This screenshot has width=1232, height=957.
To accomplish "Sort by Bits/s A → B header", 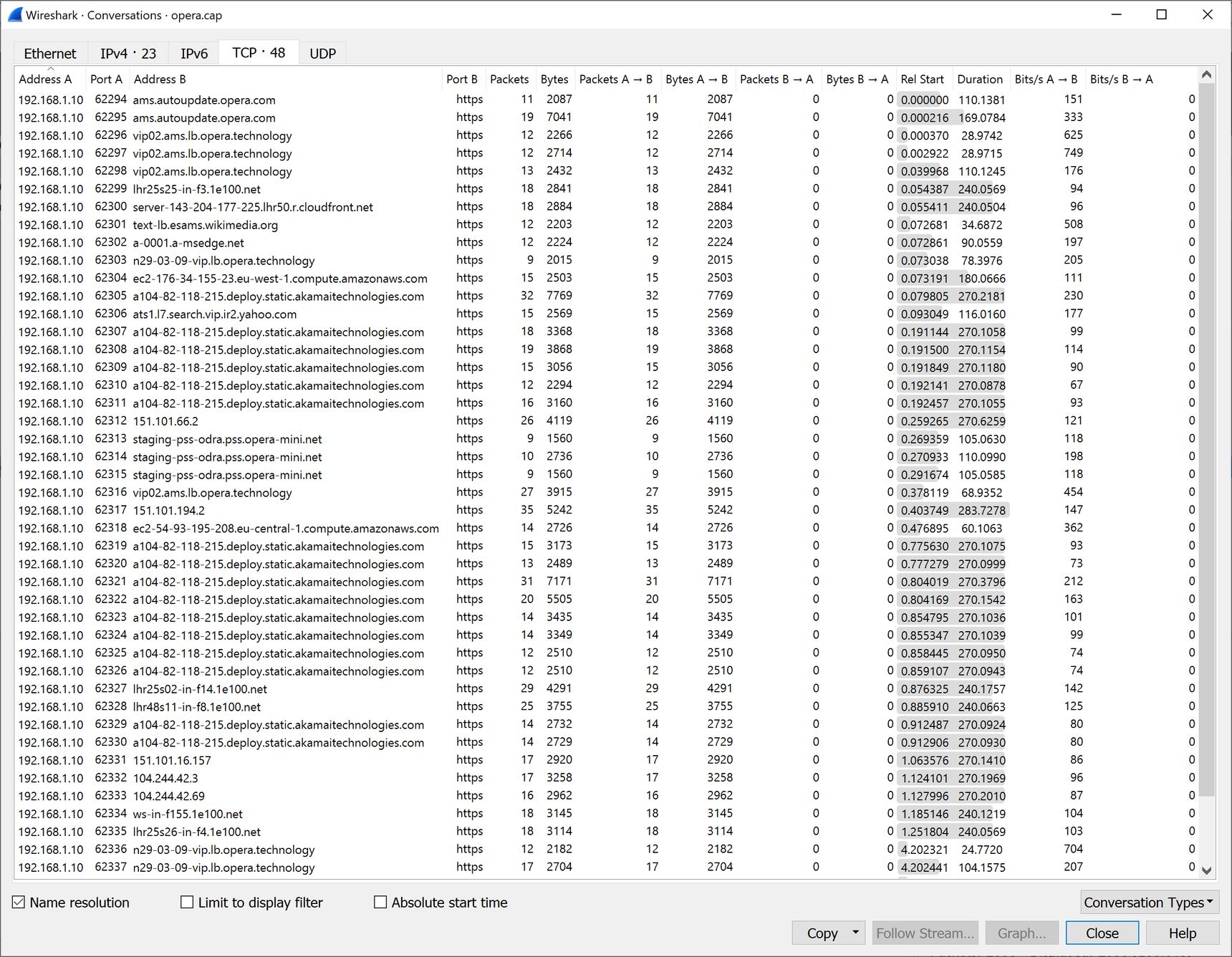I will tap(1046, 79).
